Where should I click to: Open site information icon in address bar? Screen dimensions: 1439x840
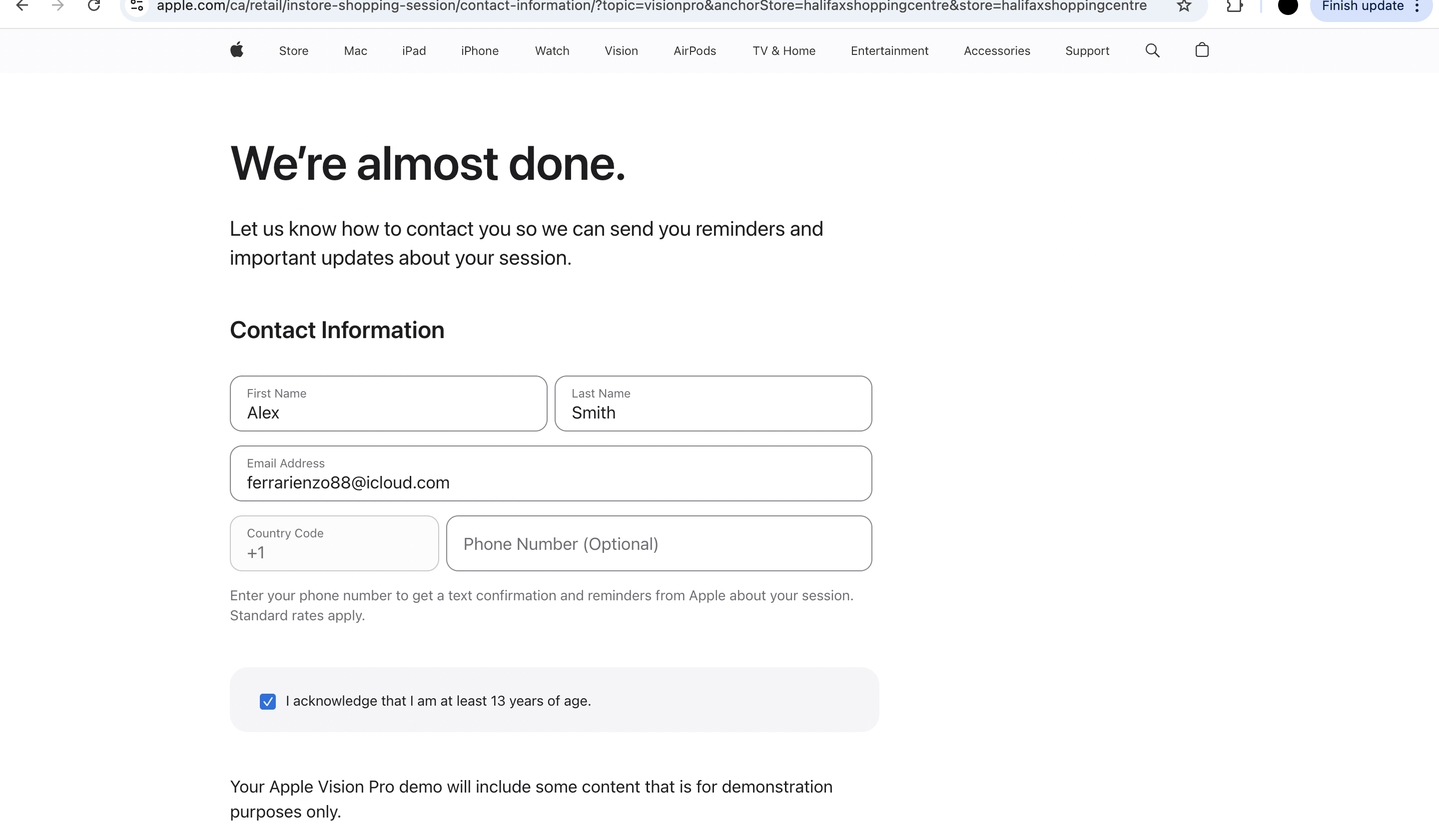pyautogui.click(x=137, y=5)
